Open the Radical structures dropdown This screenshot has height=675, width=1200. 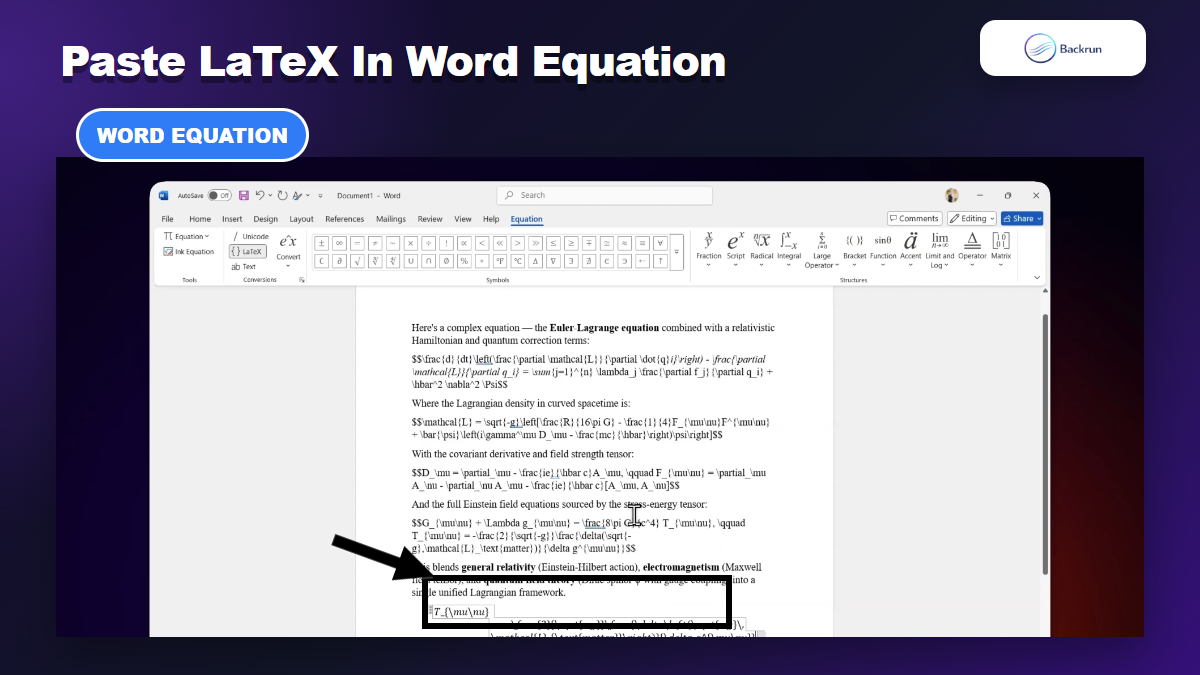[x=762, y=250]
